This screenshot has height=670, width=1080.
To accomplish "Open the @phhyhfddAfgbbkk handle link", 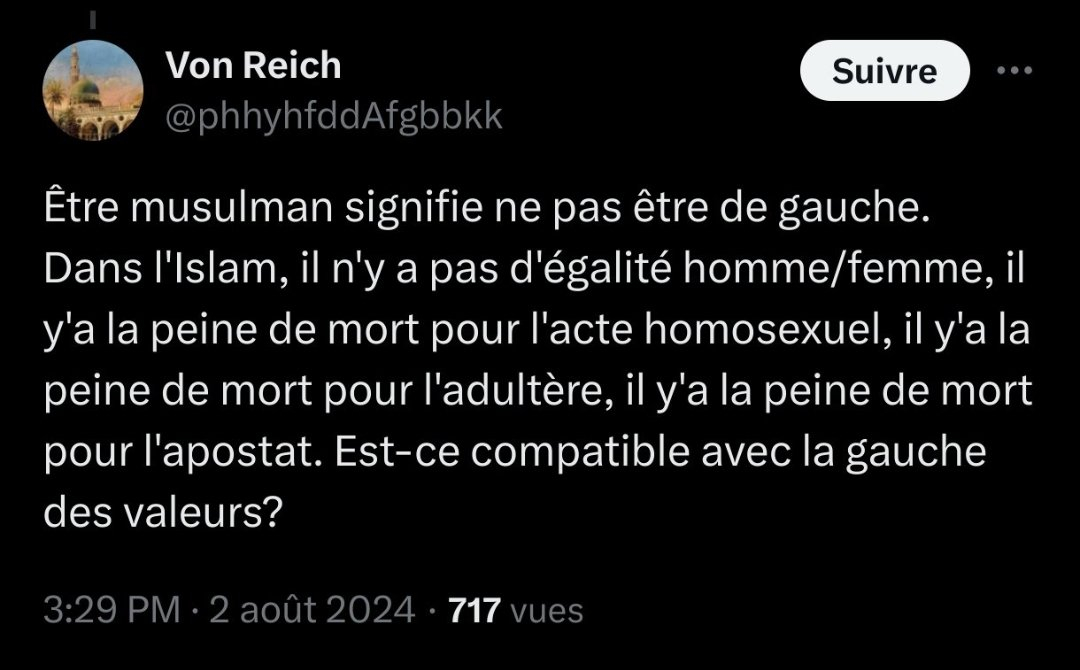I will [334, 116].
